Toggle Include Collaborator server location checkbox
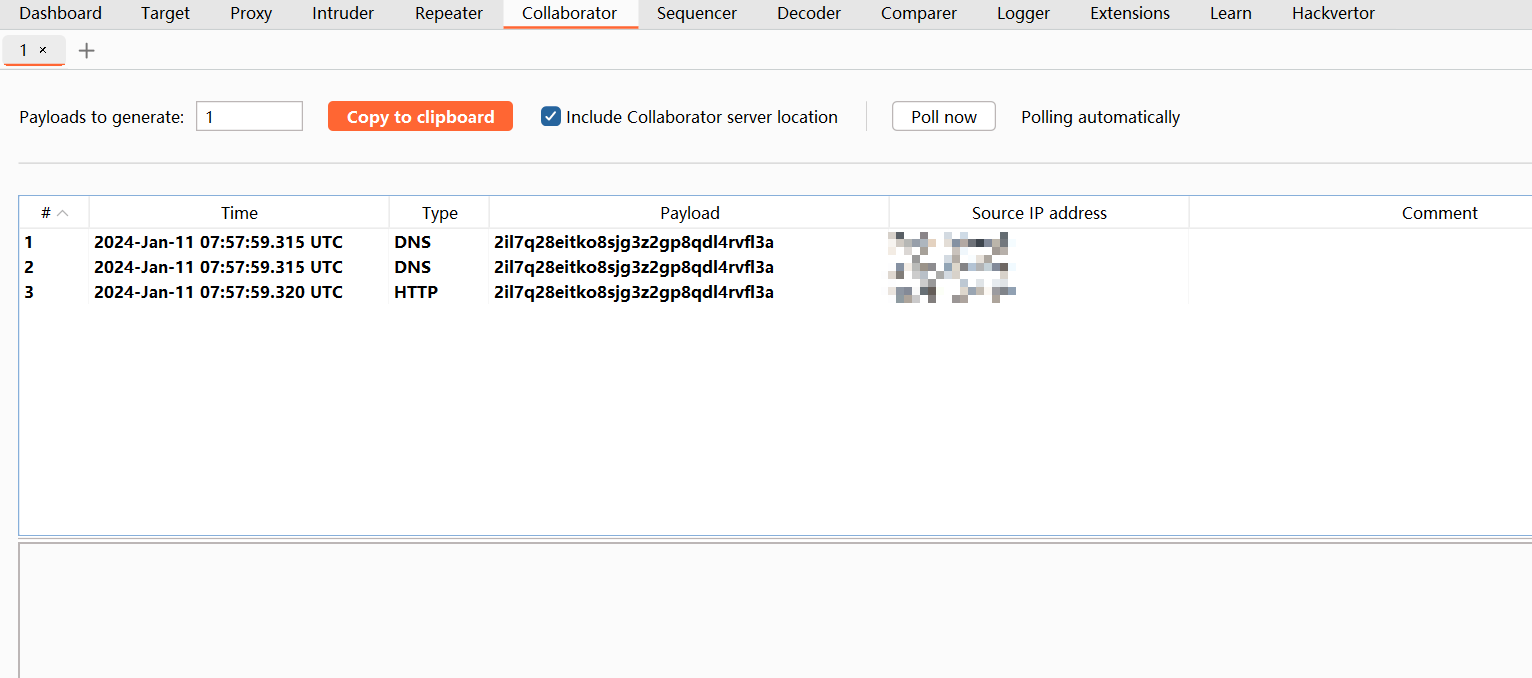Viewport: 1532px width, 678px height. (551, 117)
